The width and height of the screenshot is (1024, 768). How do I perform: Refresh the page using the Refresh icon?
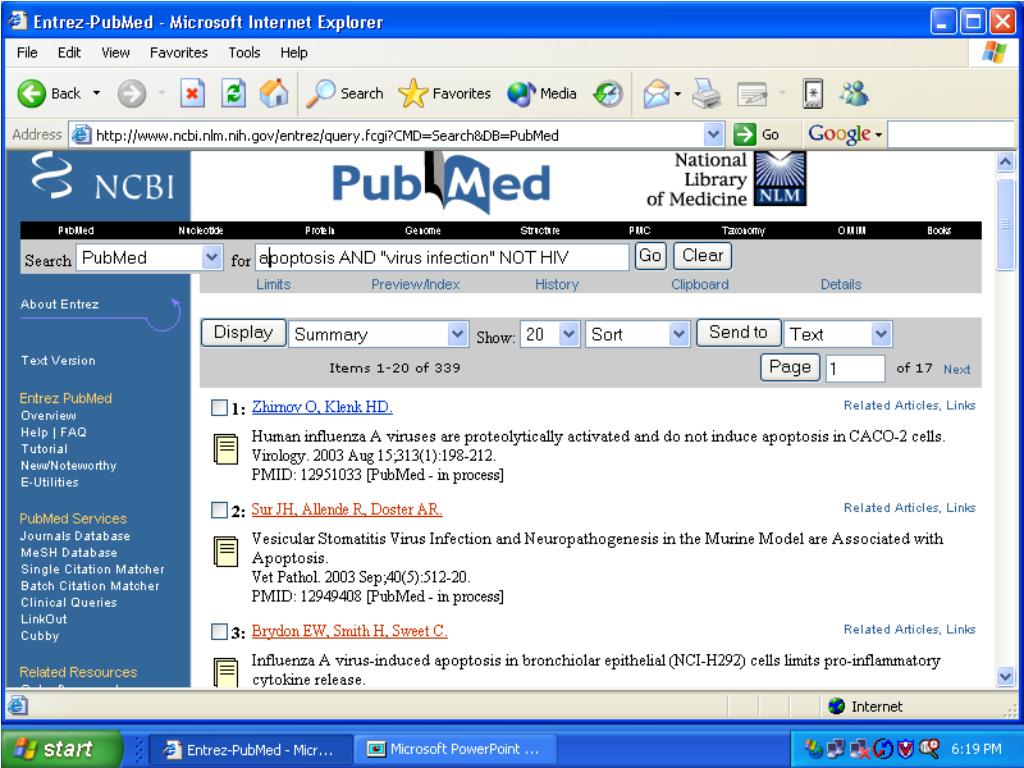233,94
